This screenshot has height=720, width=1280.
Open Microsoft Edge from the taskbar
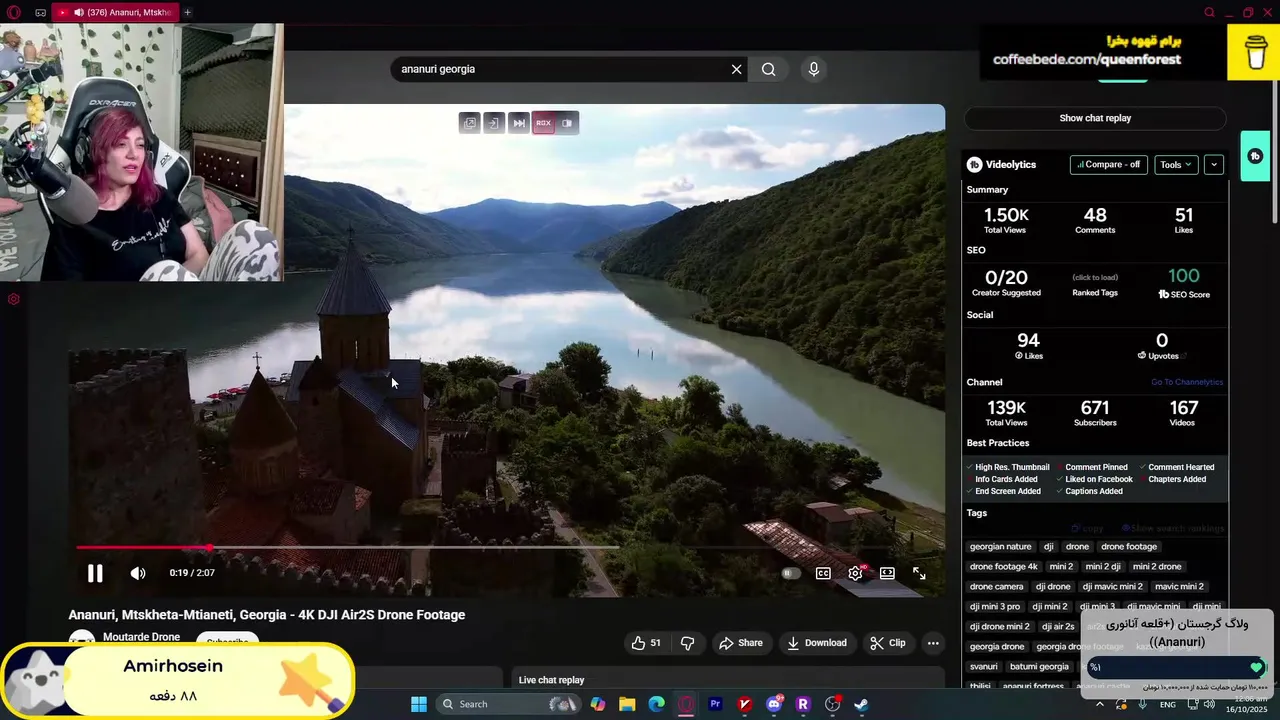pos(656,704)
